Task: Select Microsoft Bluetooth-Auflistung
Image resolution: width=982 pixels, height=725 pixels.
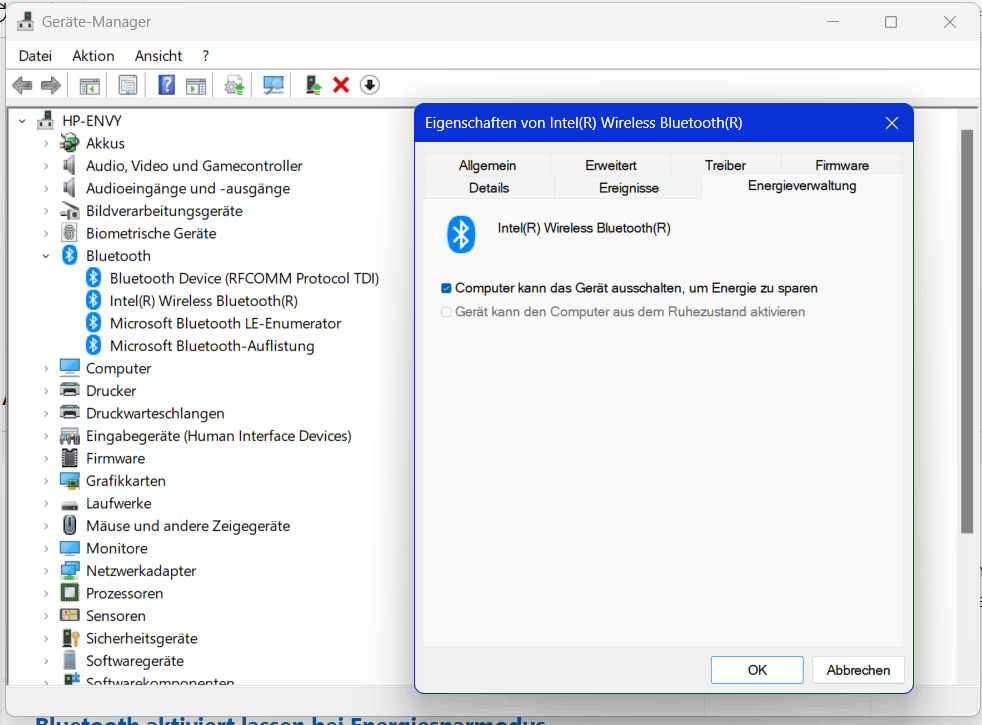Action: click(x=212, y=346)
